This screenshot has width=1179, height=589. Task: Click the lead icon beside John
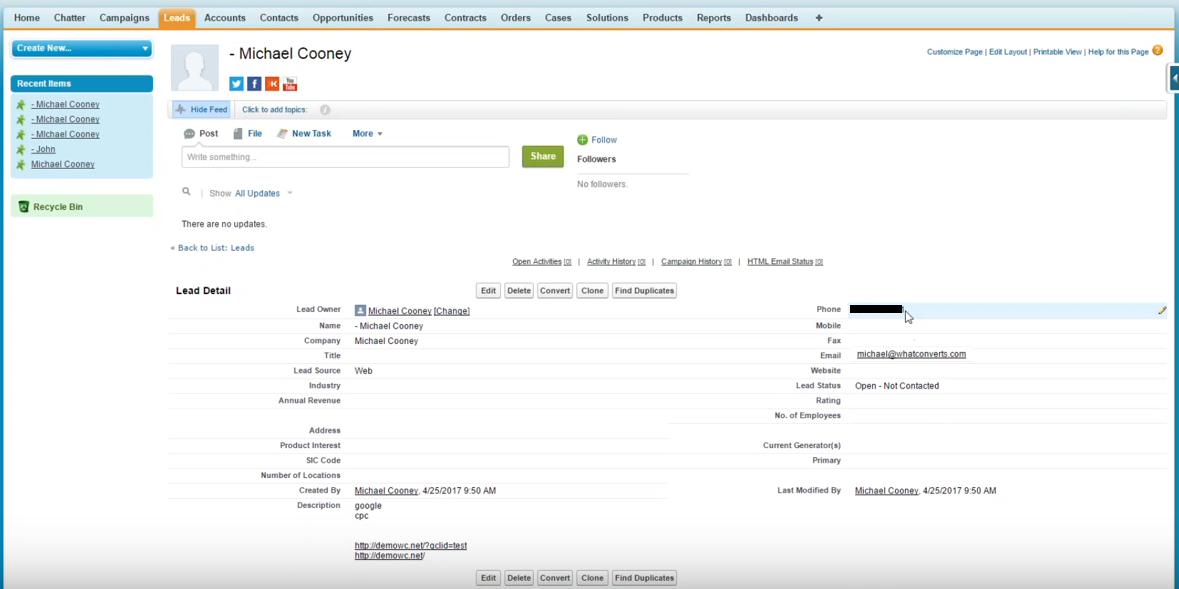[21, 150]
